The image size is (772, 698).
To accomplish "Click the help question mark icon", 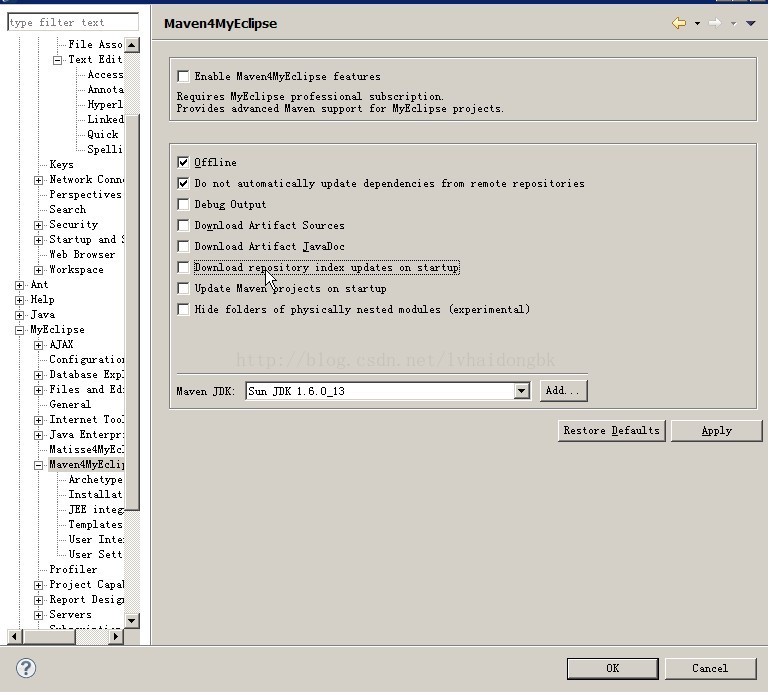I will click(26, 668).
